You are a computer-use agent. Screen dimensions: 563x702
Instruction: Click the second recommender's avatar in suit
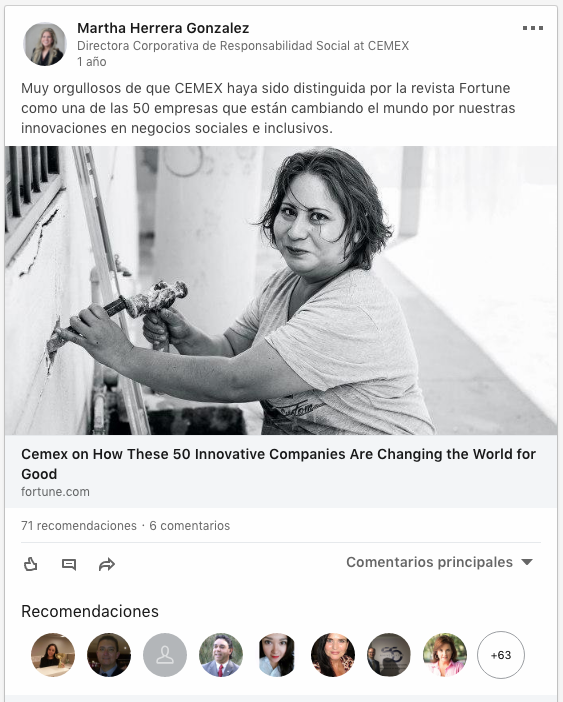click(109, 655)
